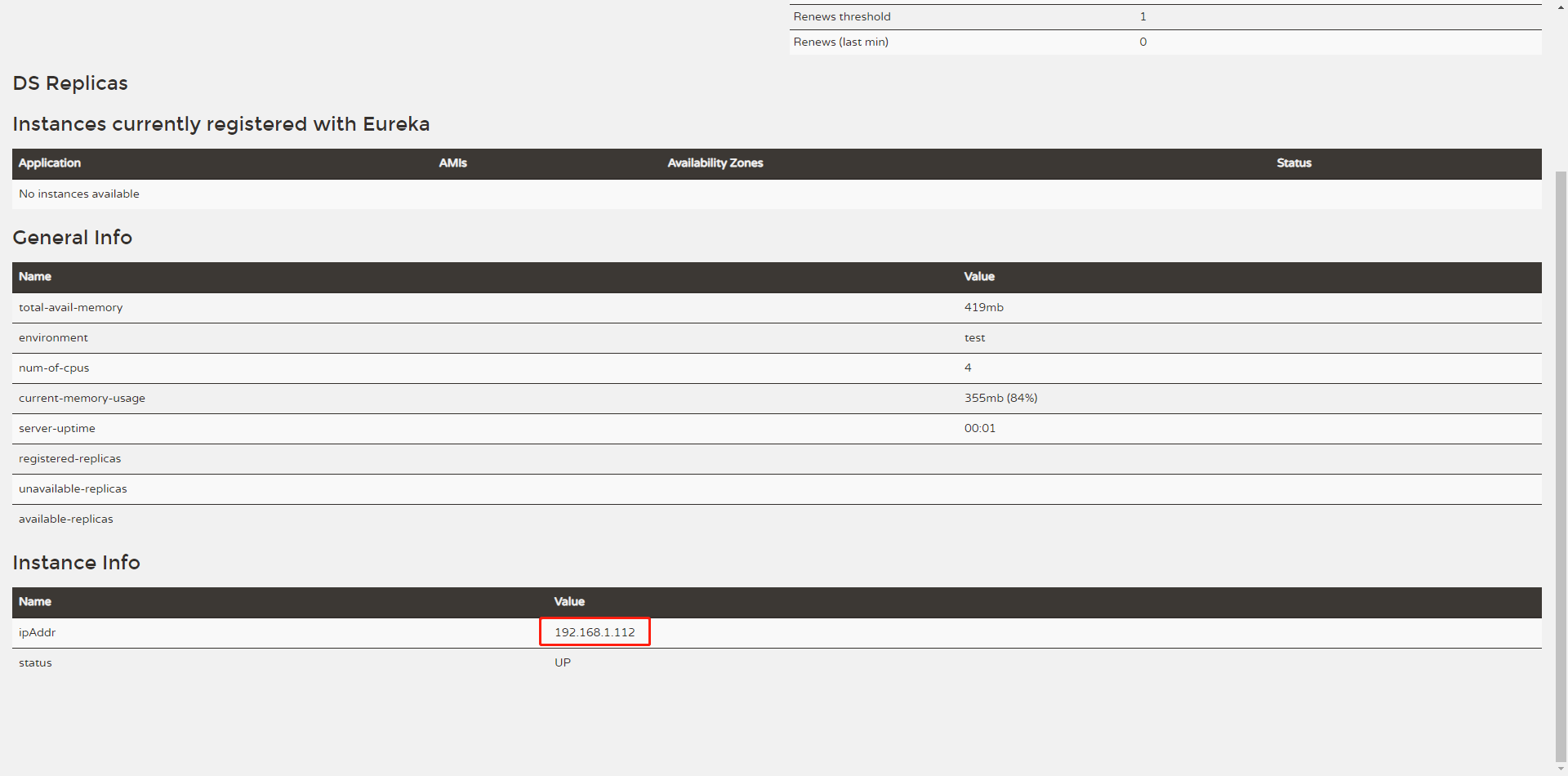Click the server-uptime row
Viewport: 1568px width, 776px height.
(x=57, y=428)
